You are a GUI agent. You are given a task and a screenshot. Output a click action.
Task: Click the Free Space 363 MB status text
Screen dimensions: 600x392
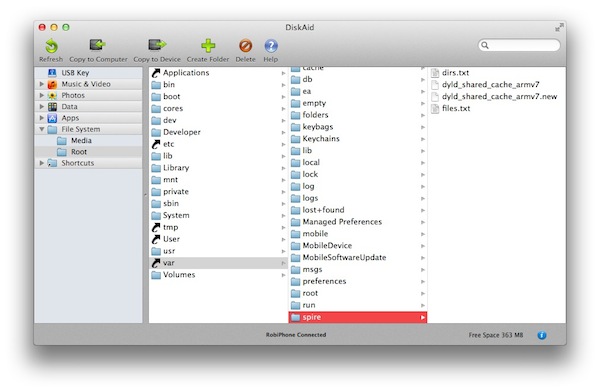point(496,335)
